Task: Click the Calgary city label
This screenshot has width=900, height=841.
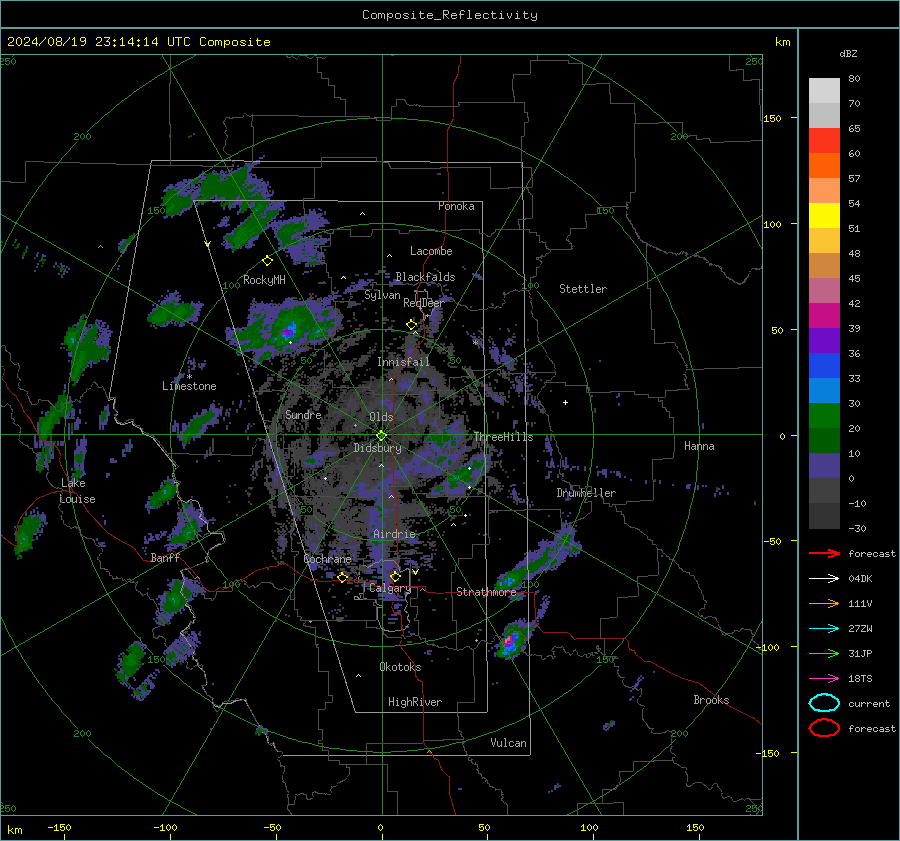Action: point(390,588)
